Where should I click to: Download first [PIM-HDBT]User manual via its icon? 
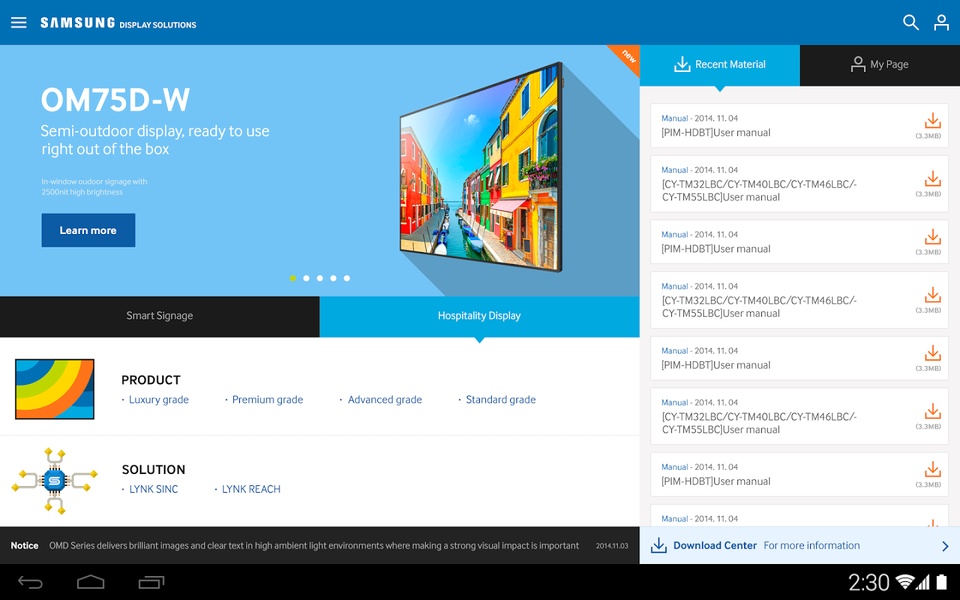click(x=932, y=120)
